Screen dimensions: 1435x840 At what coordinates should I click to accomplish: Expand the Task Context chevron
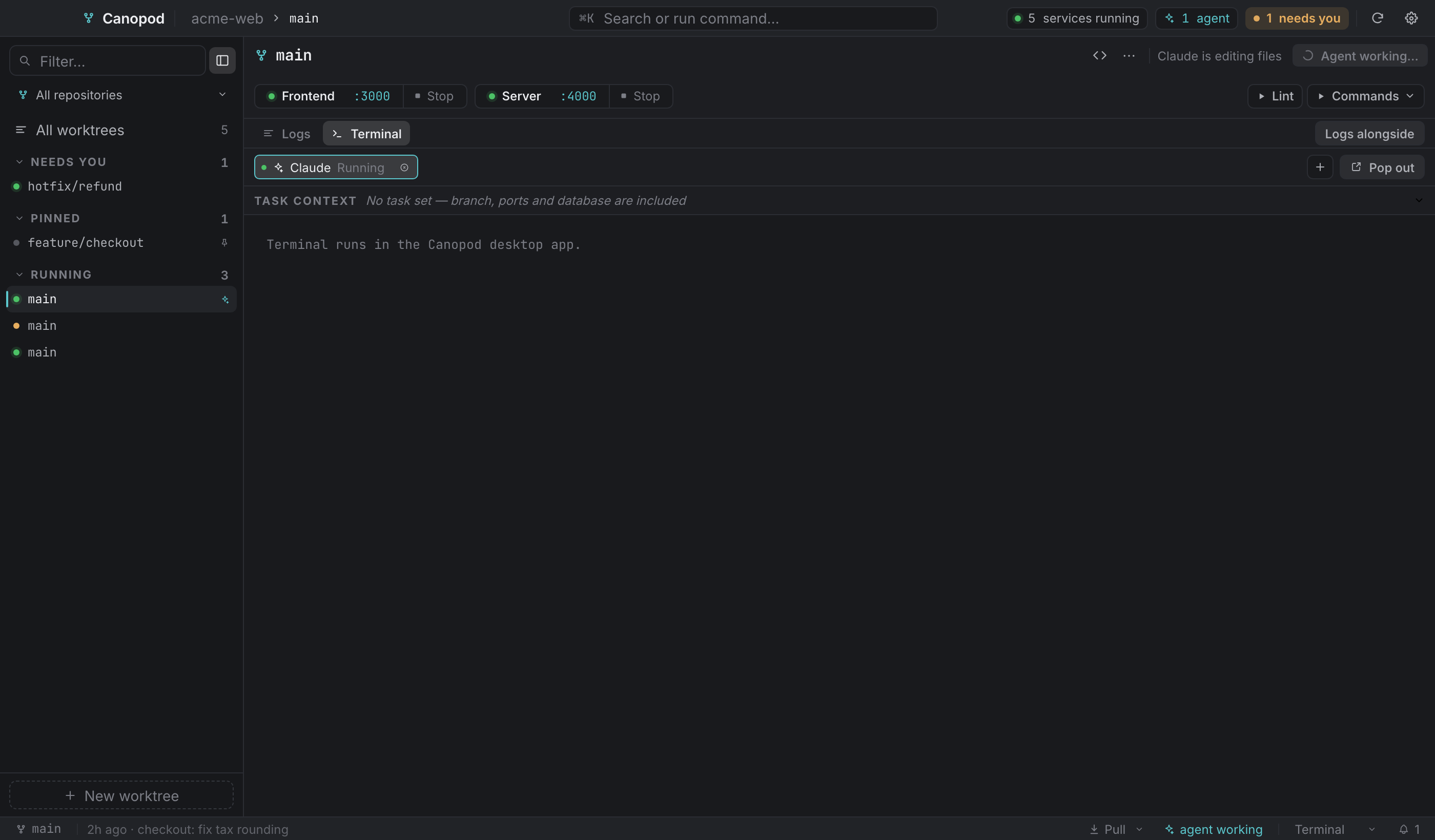(x=1419, y=200)
